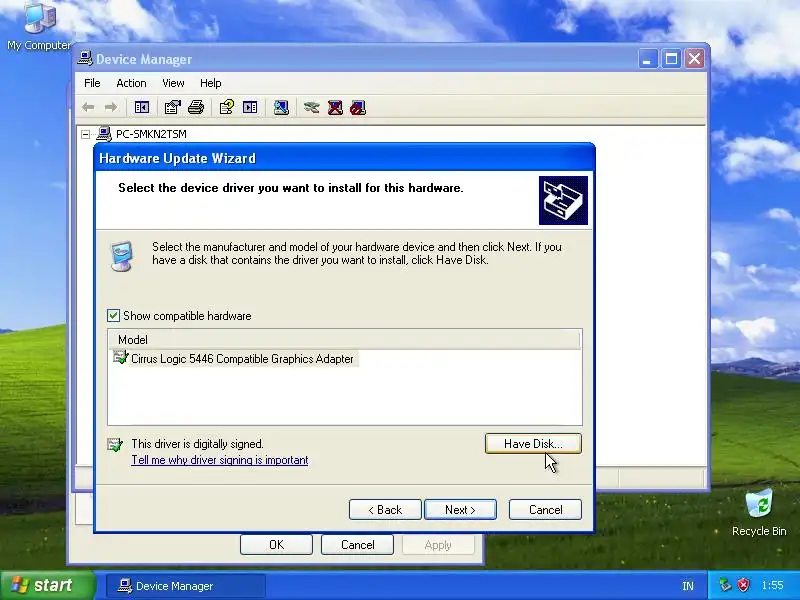The width and height of the screenshot is (800, 600).
Task: Maximize the Device Manager window
Action: (671, 59)
